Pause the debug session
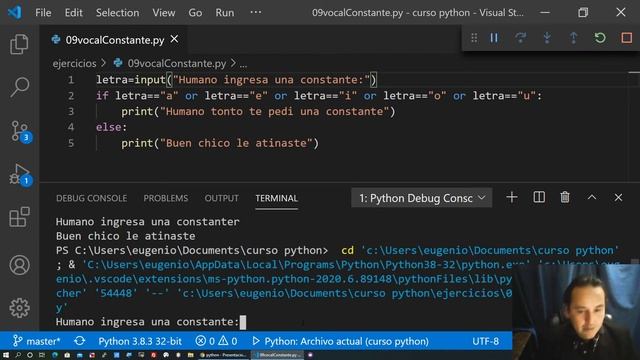 click(x=494, y=38)
